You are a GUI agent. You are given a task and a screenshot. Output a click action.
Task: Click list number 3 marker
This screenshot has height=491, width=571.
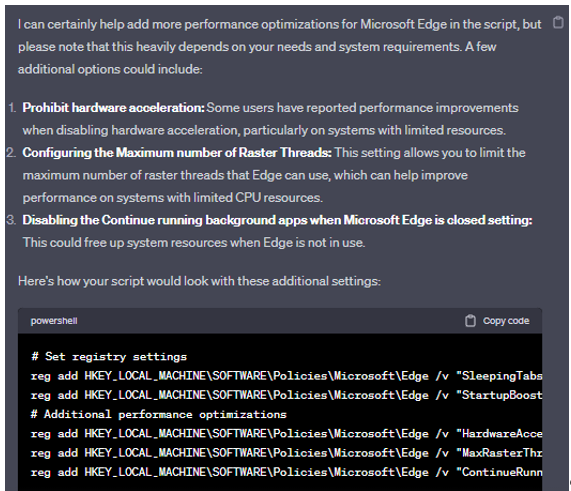pyautogui.click(x=11, y=220)
